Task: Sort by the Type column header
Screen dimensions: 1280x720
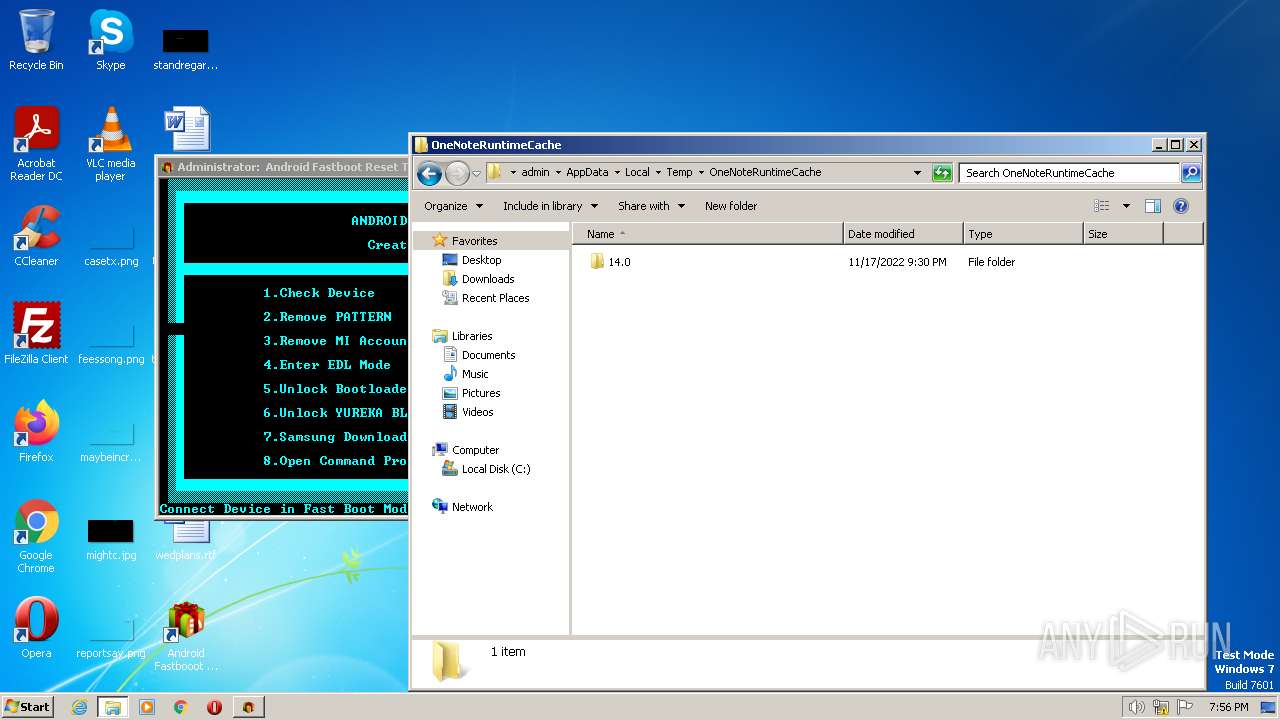Action: pos(1024,234)
